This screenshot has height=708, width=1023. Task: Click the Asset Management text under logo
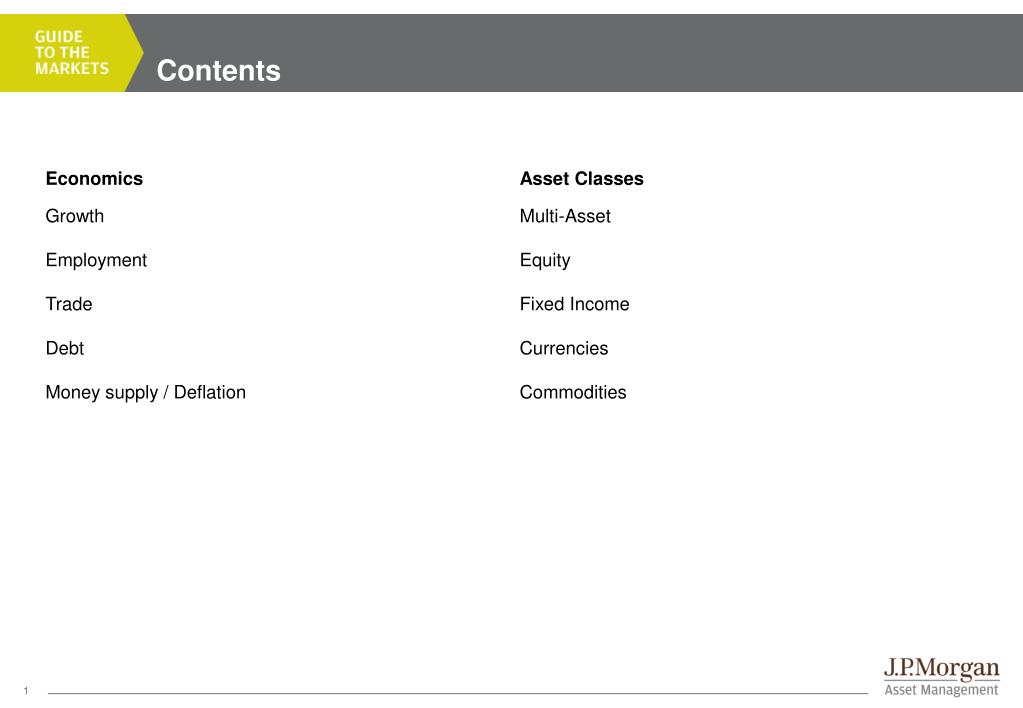coord(941,690)
